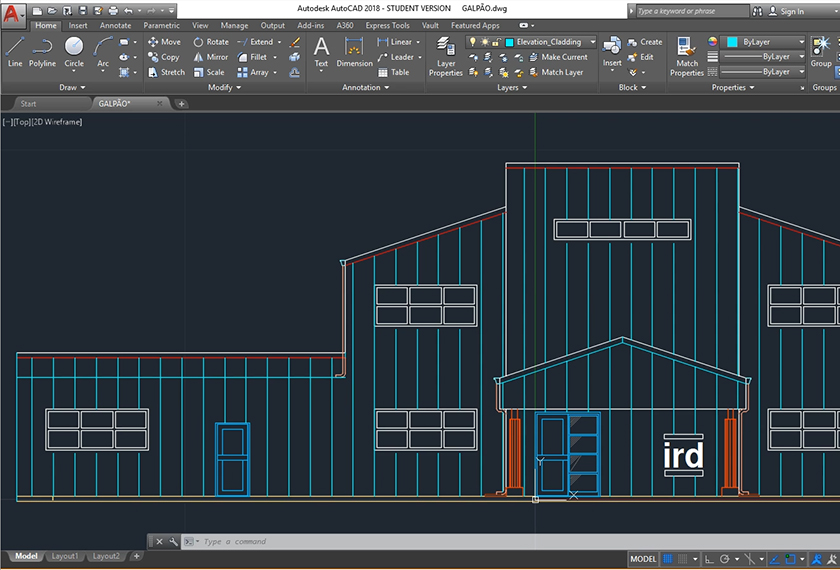Open Layer Properties manager
Screen dimensions: 840x570
point(446,57)
